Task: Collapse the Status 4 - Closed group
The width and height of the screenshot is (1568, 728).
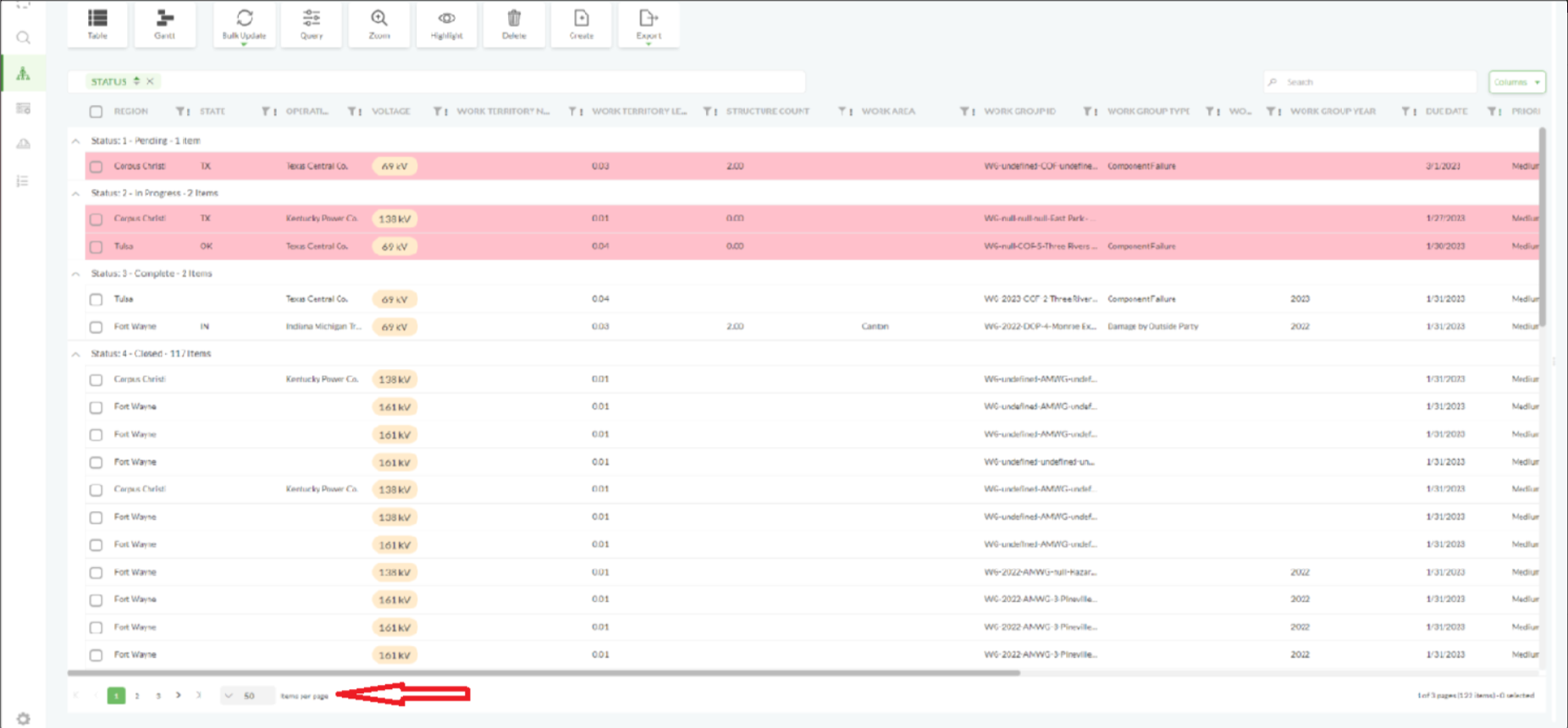Action: coord(76,354)
